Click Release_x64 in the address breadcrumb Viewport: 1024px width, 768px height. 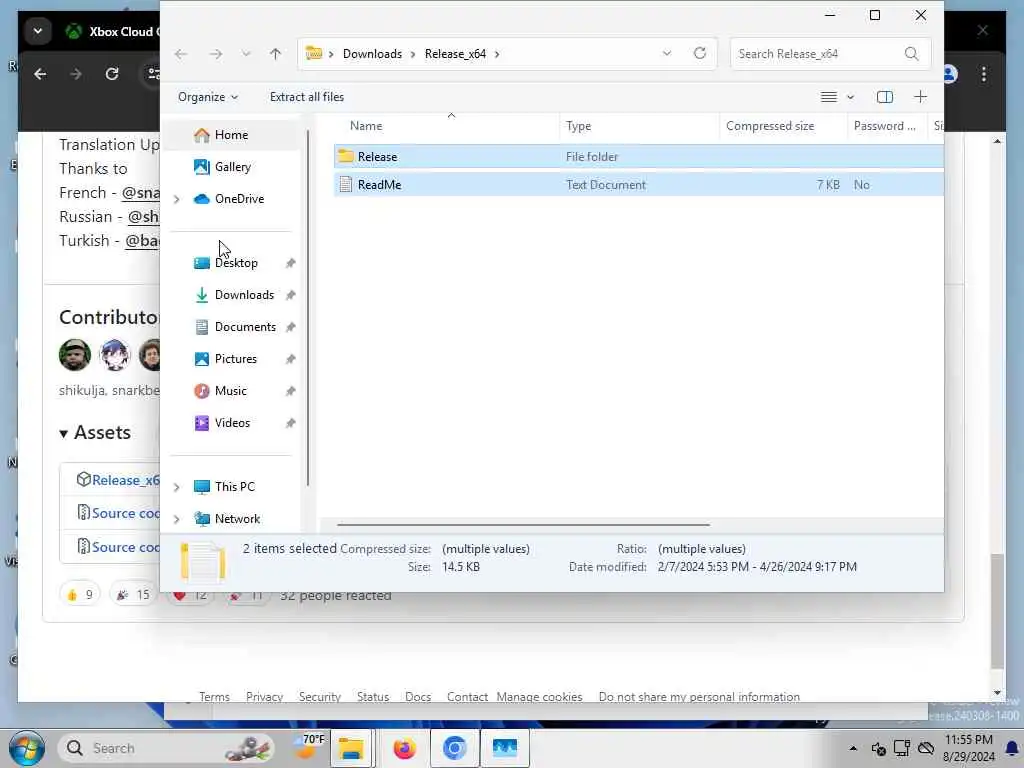pos(455,54)
